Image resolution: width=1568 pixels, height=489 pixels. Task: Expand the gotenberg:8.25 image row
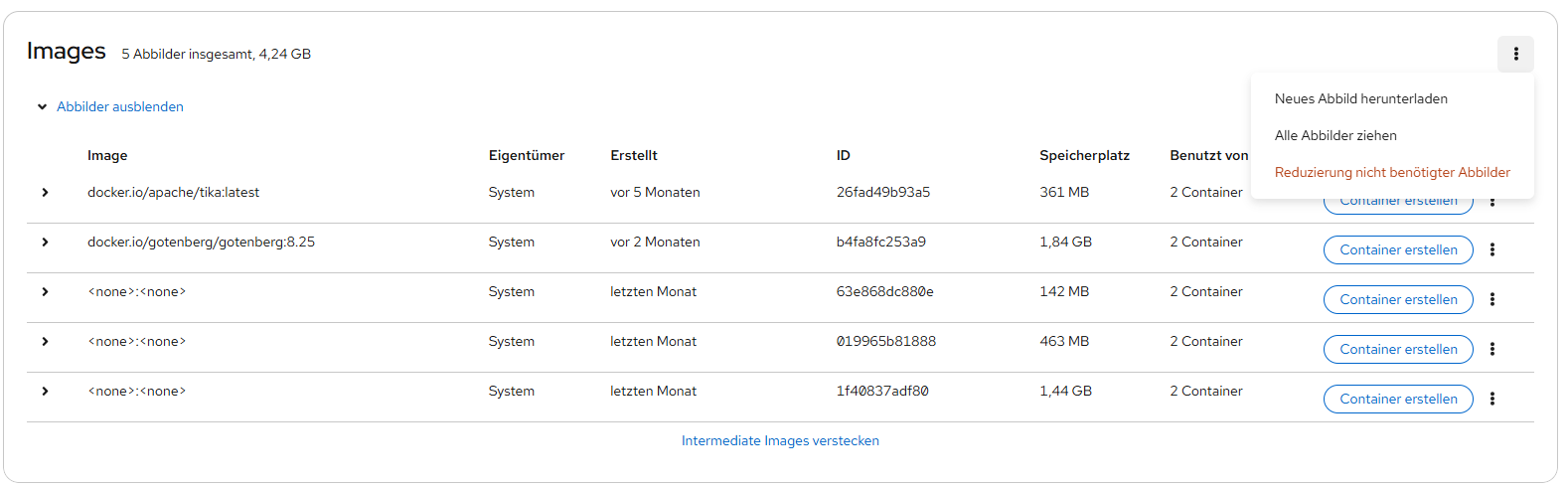pos(45,243)
